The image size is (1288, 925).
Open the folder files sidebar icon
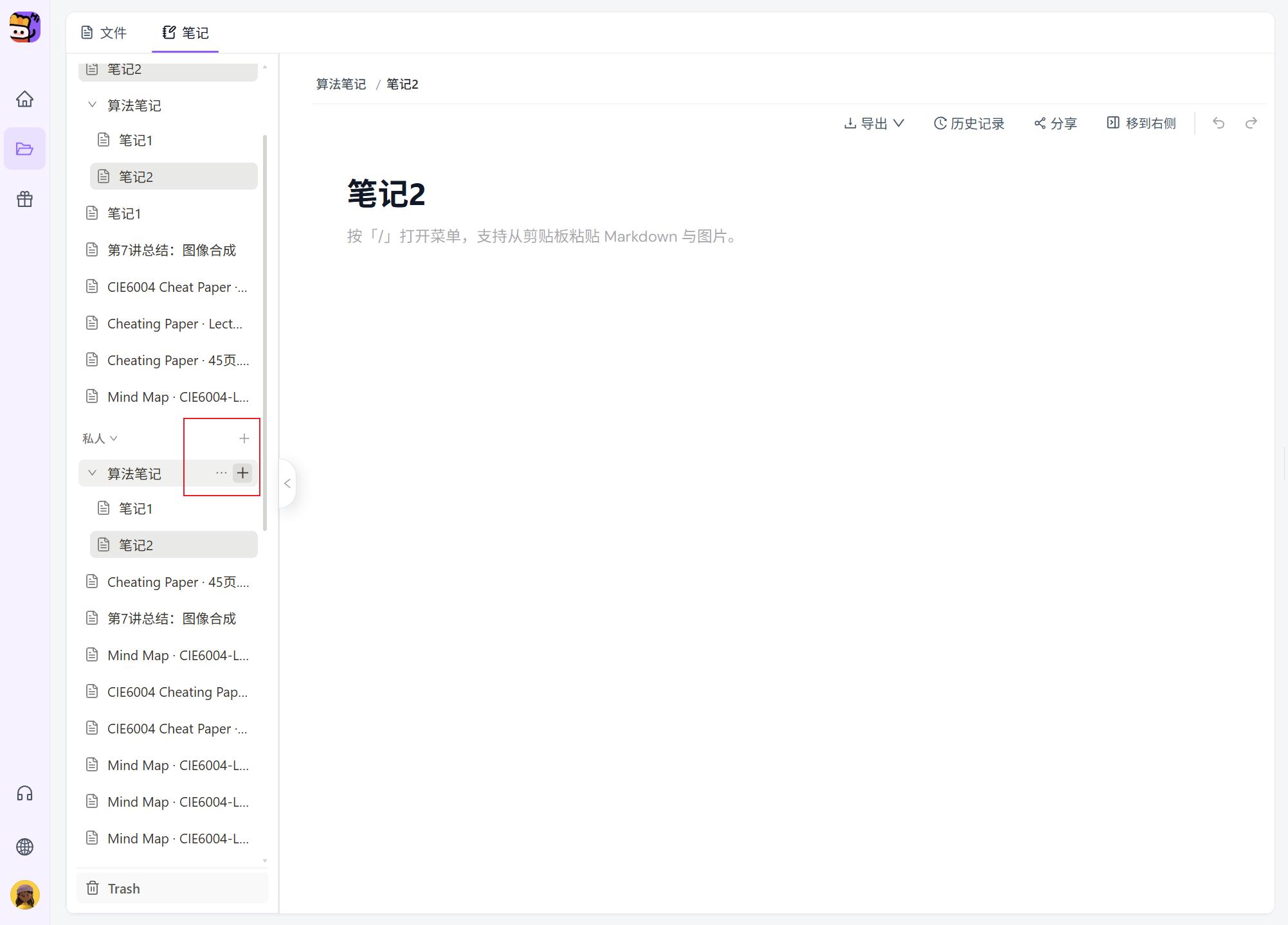[x=25, y=149]
